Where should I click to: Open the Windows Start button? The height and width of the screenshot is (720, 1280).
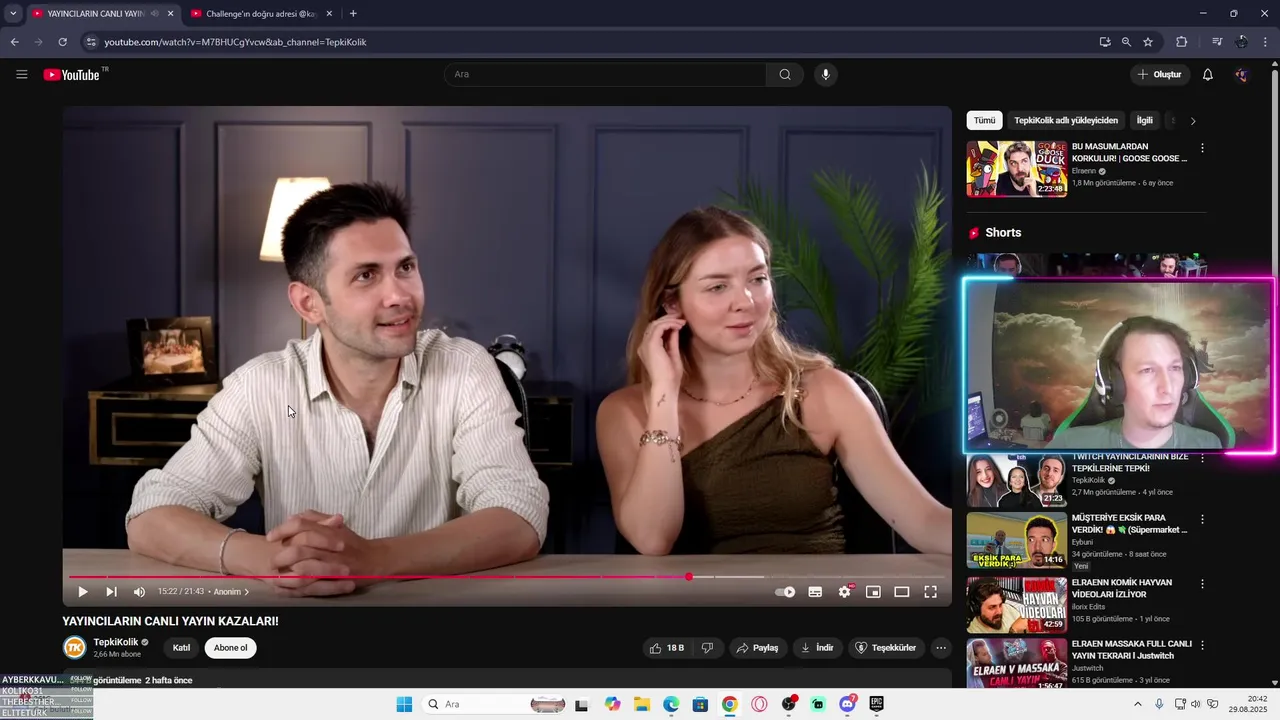tap(404, 704)
